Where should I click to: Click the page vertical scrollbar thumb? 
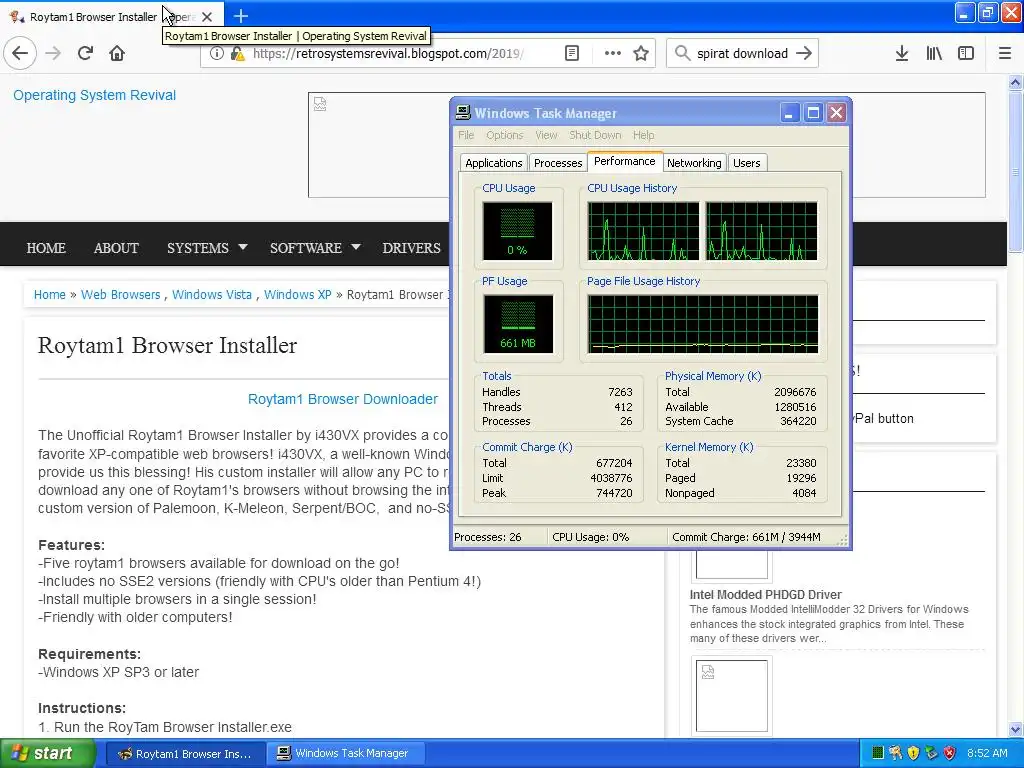pos(1015,171)
